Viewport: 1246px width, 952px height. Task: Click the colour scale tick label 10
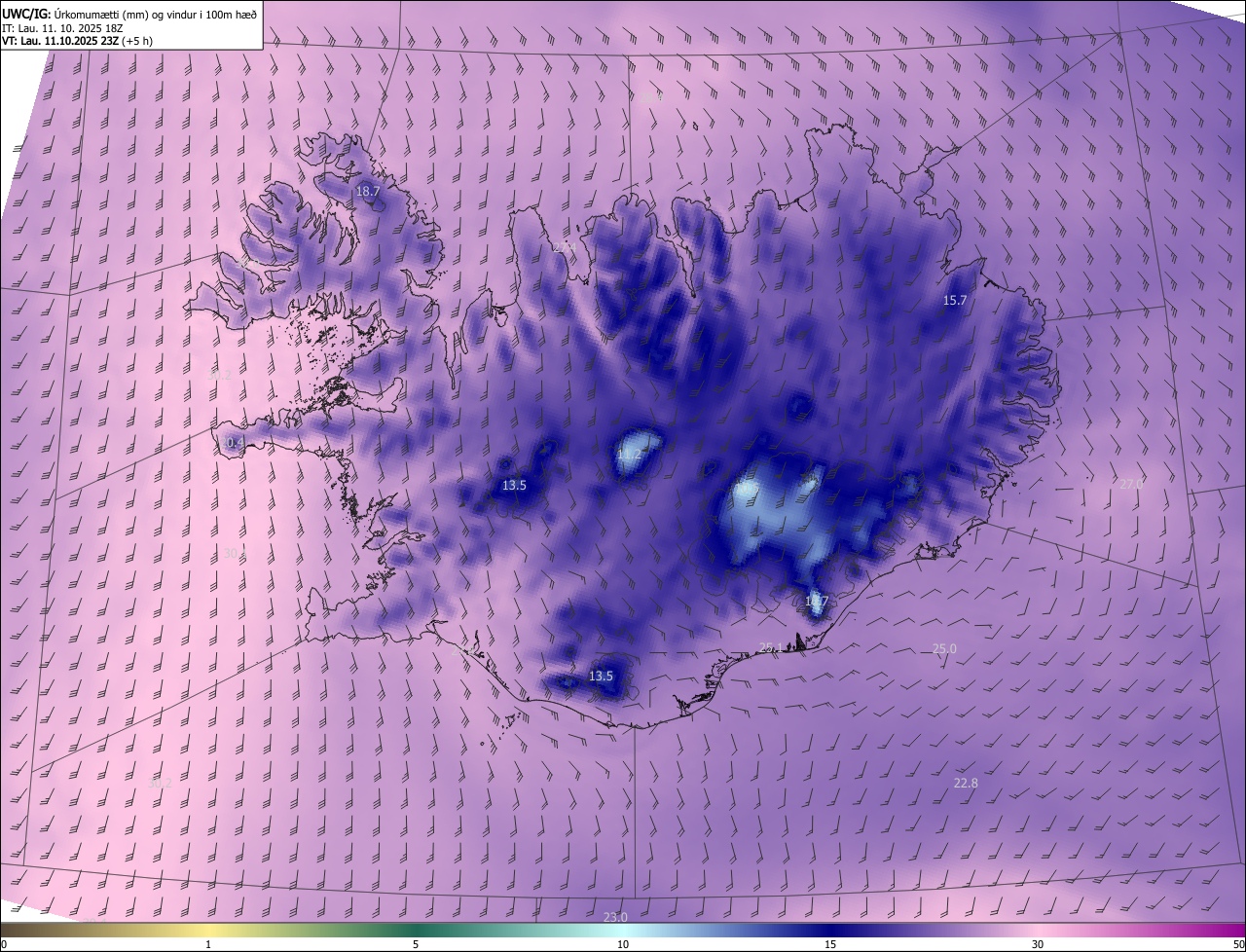coord(623,945)
